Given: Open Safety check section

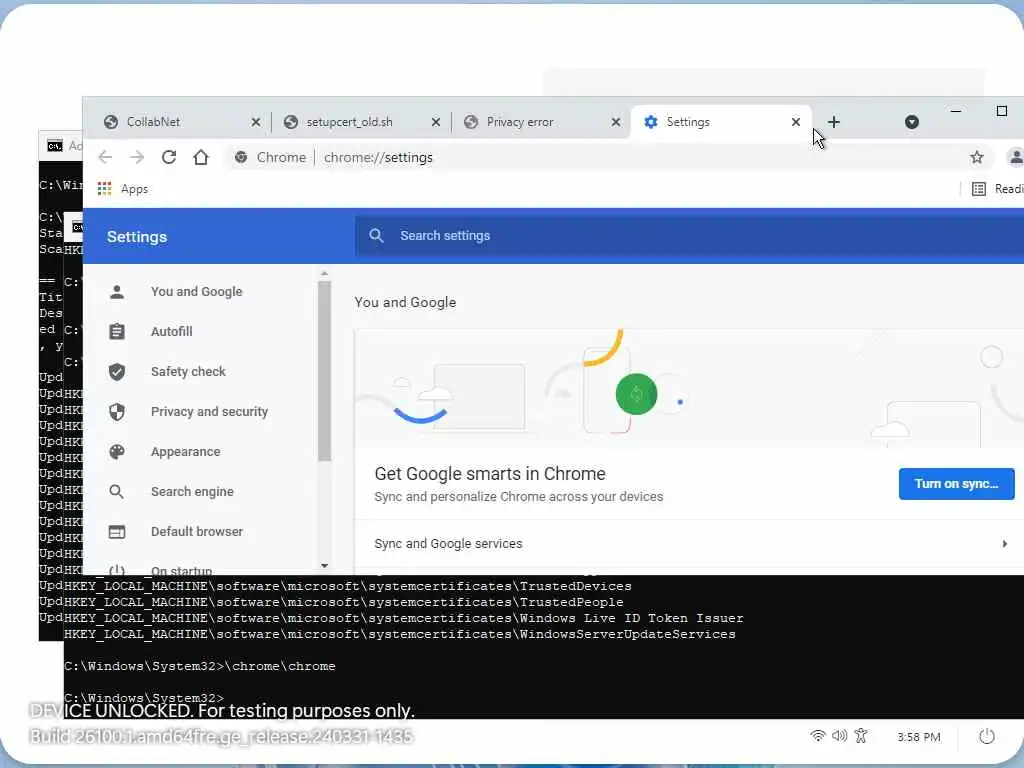Looking at the screenshot, I should tap(188, 372).
